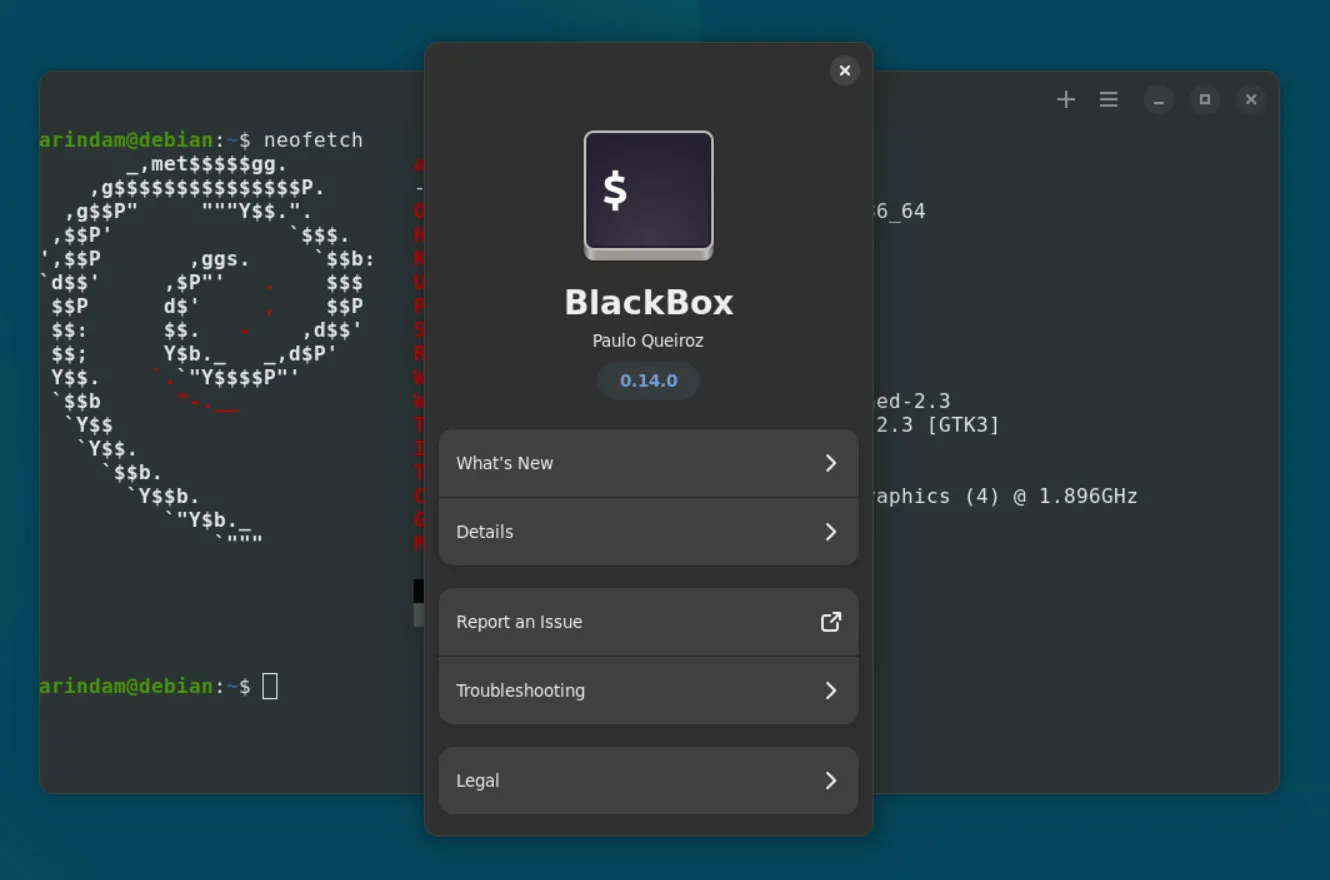This screenshot has width=1330, height=880.
Task: Close the BlackBox about dialog
Action: pyautogui.click(x=844, y=70)
